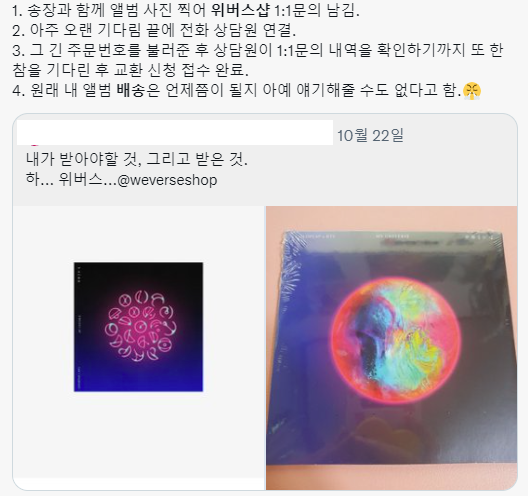Click the 교환 신청 접수 완료 line
Screen dimensions: 528x496
coord(131,70)
